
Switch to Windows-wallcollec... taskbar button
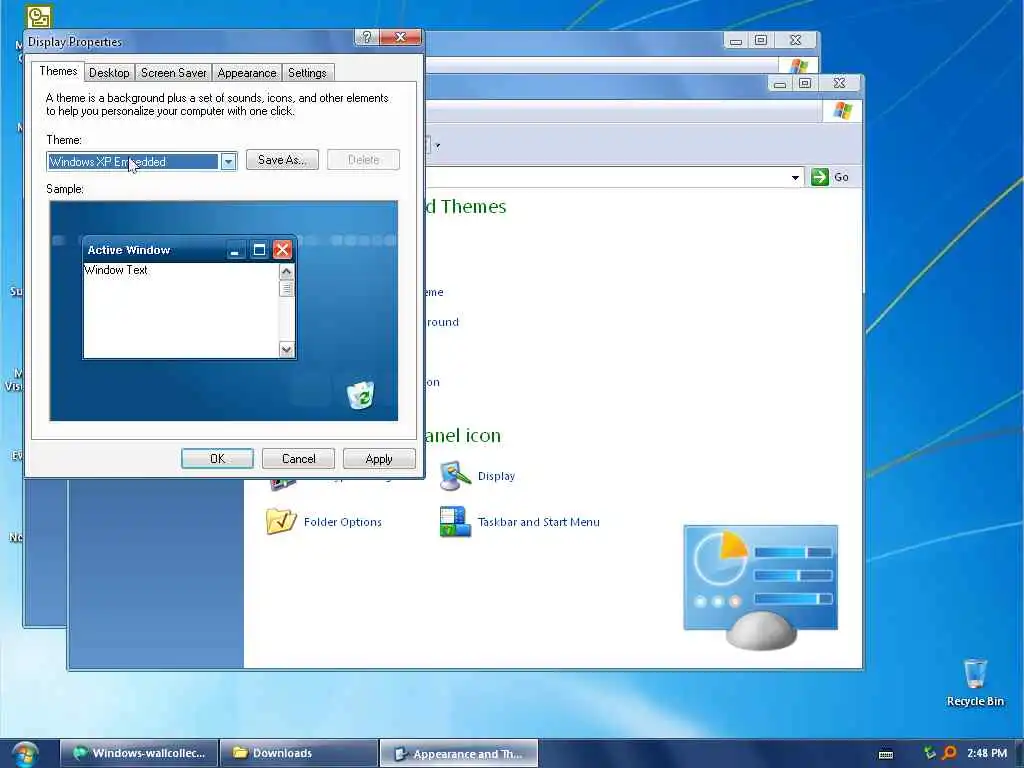(x=139, y=753)
